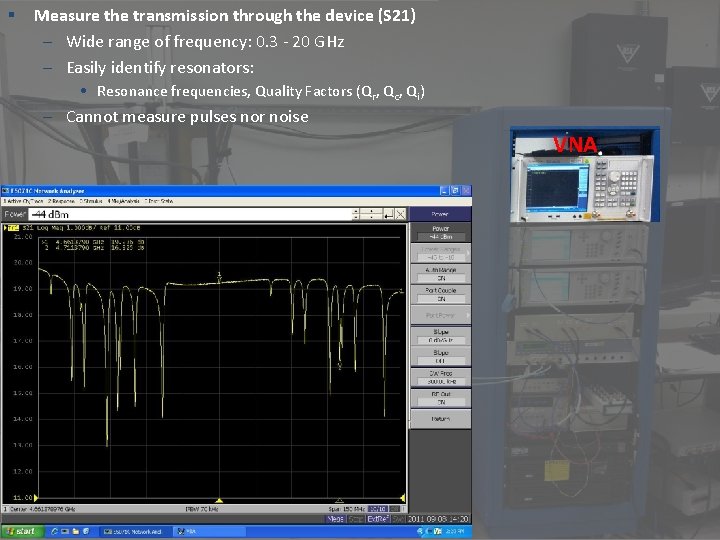720x540 pixels.
Task: Expand the Port Power softkey submenu
Action: (440, 315)
